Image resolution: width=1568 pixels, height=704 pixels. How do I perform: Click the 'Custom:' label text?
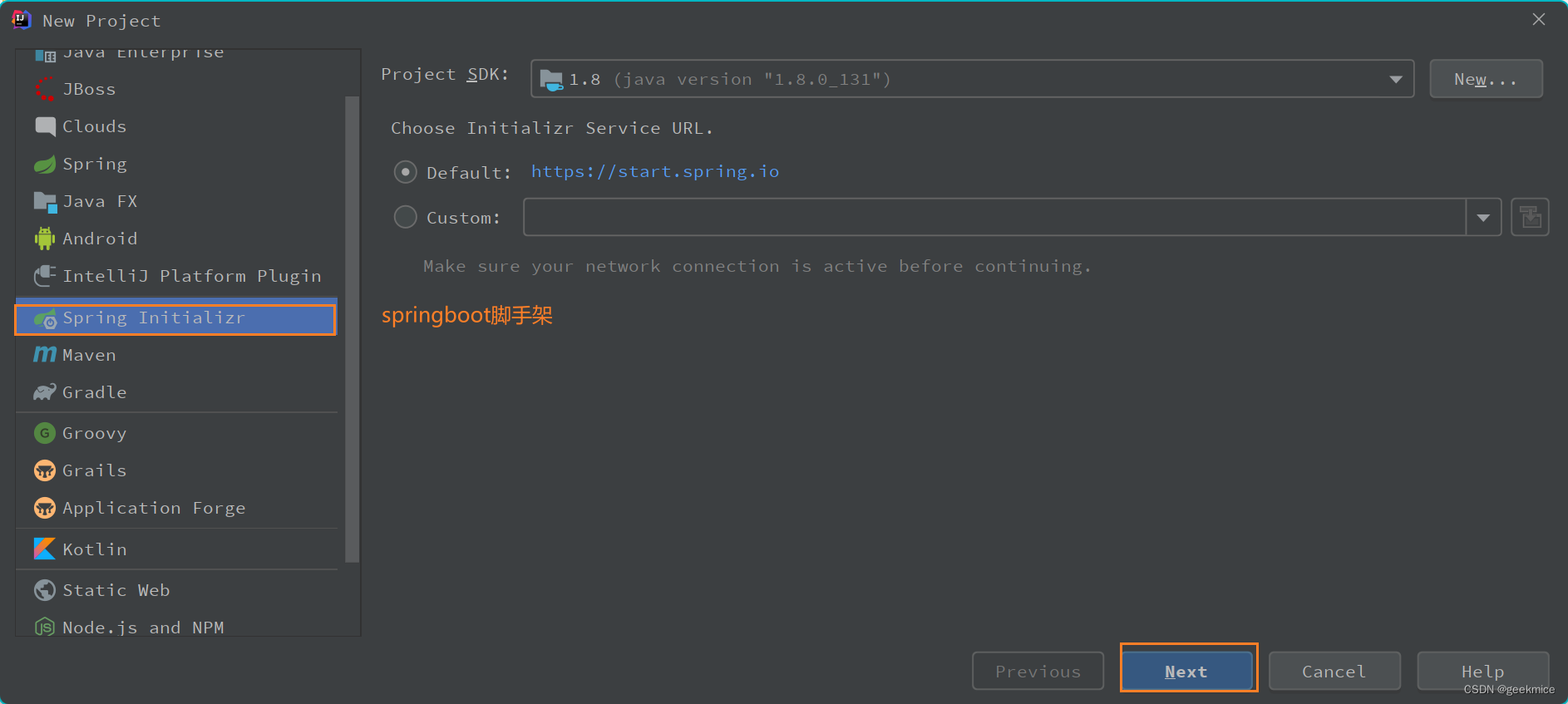pos(463,217)
